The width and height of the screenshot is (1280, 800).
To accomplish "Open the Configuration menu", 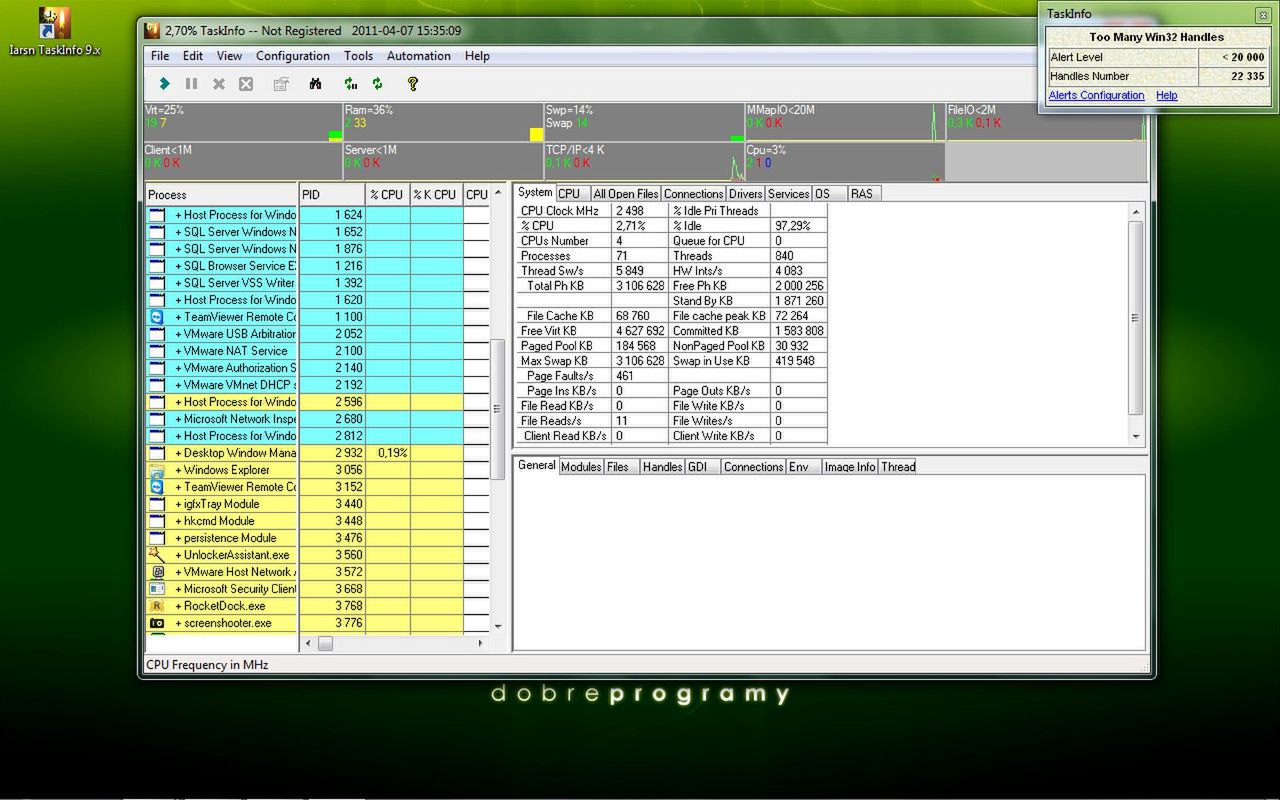I will (292, 56).
